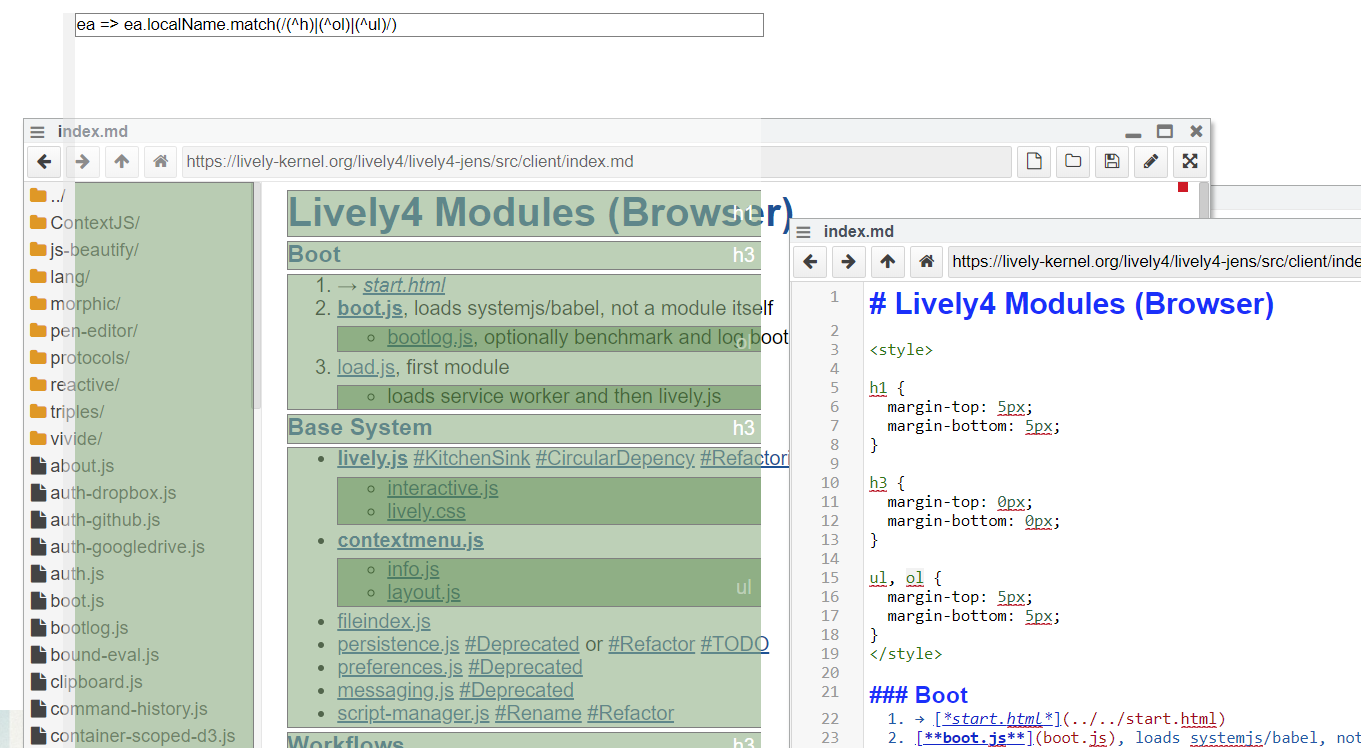Click the filter expression text field at top

tap(419, 25)
